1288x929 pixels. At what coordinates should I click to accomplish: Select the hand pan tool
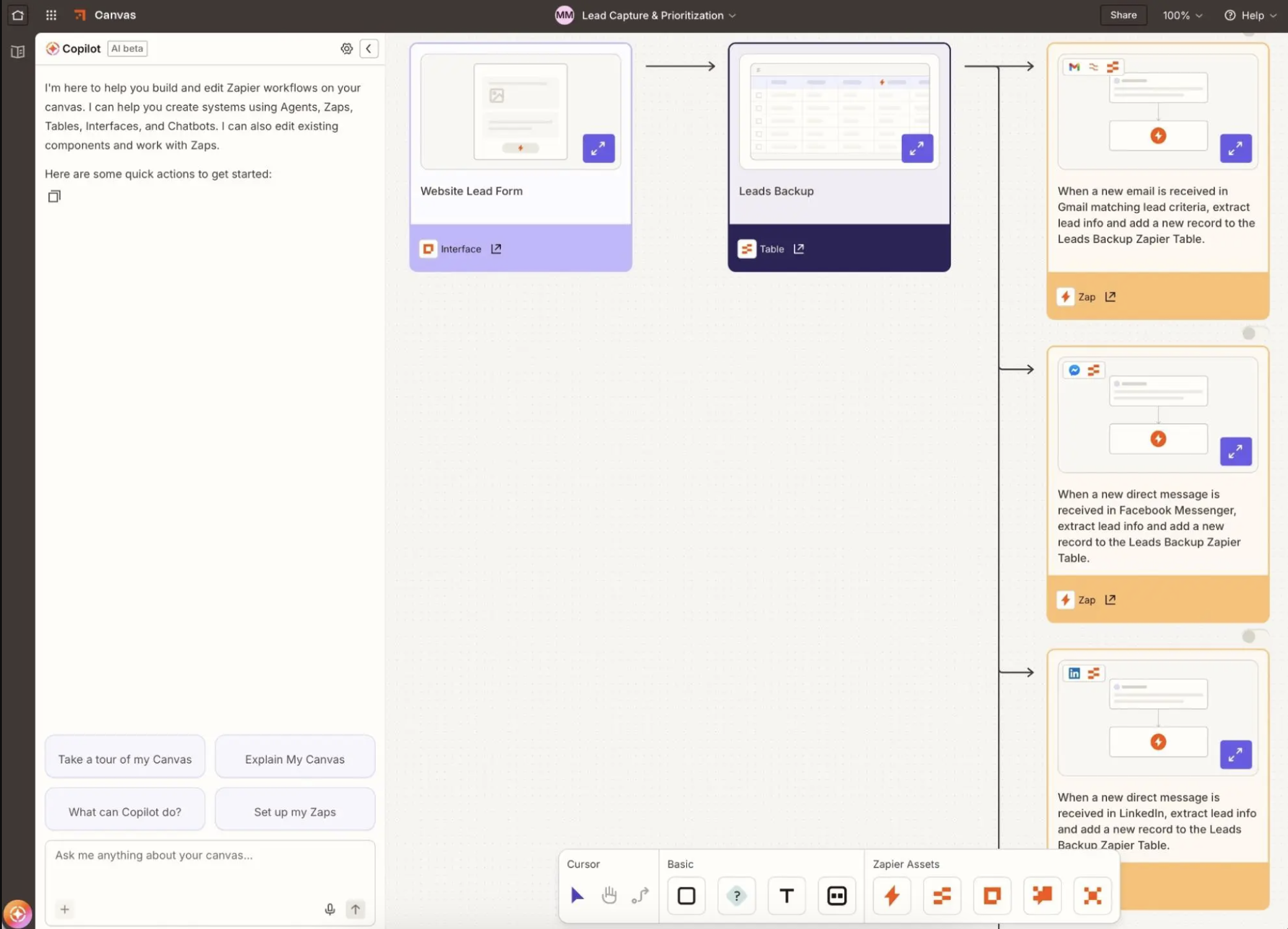(608, 896)
